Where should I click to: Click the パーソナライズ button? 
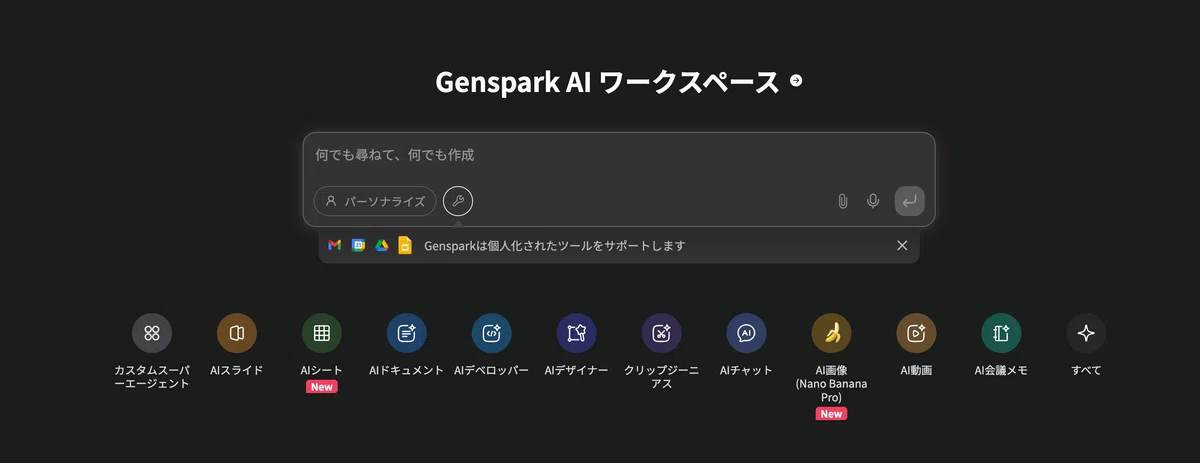click(375, 201)
